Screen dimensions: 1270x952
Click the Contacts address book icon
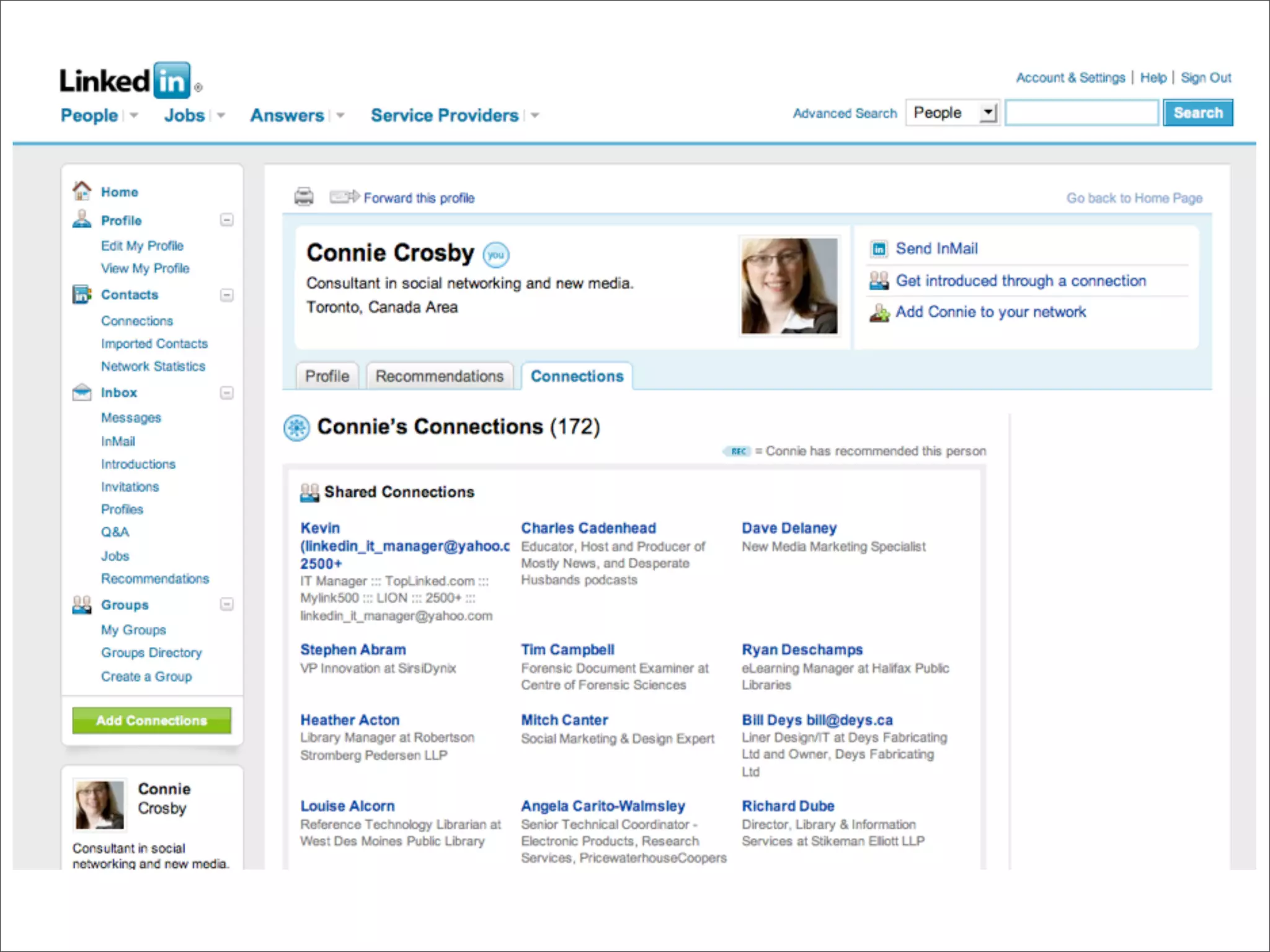tap(82, 294)
